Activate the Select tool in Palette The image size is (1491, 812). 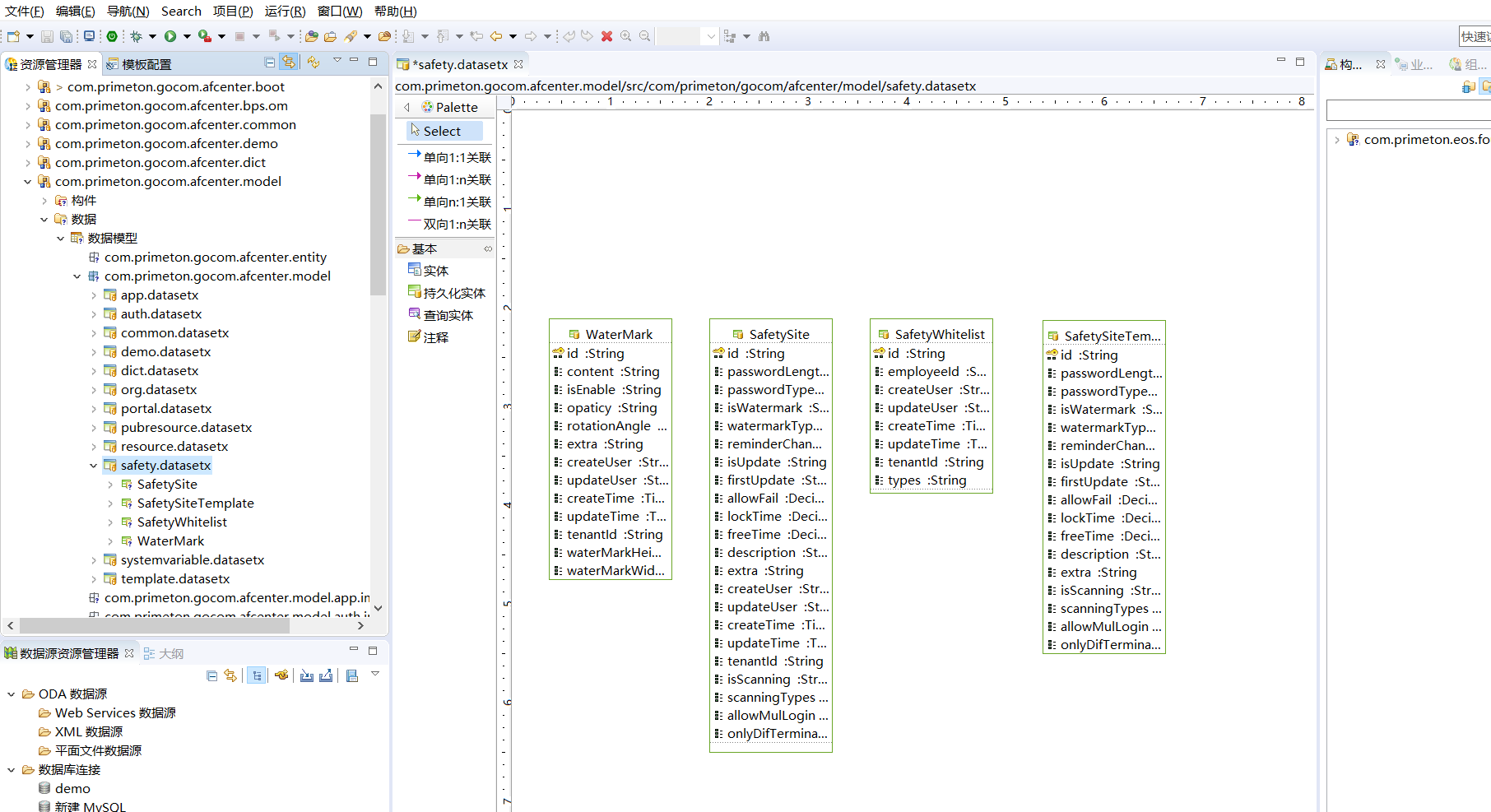pos(442,131)
